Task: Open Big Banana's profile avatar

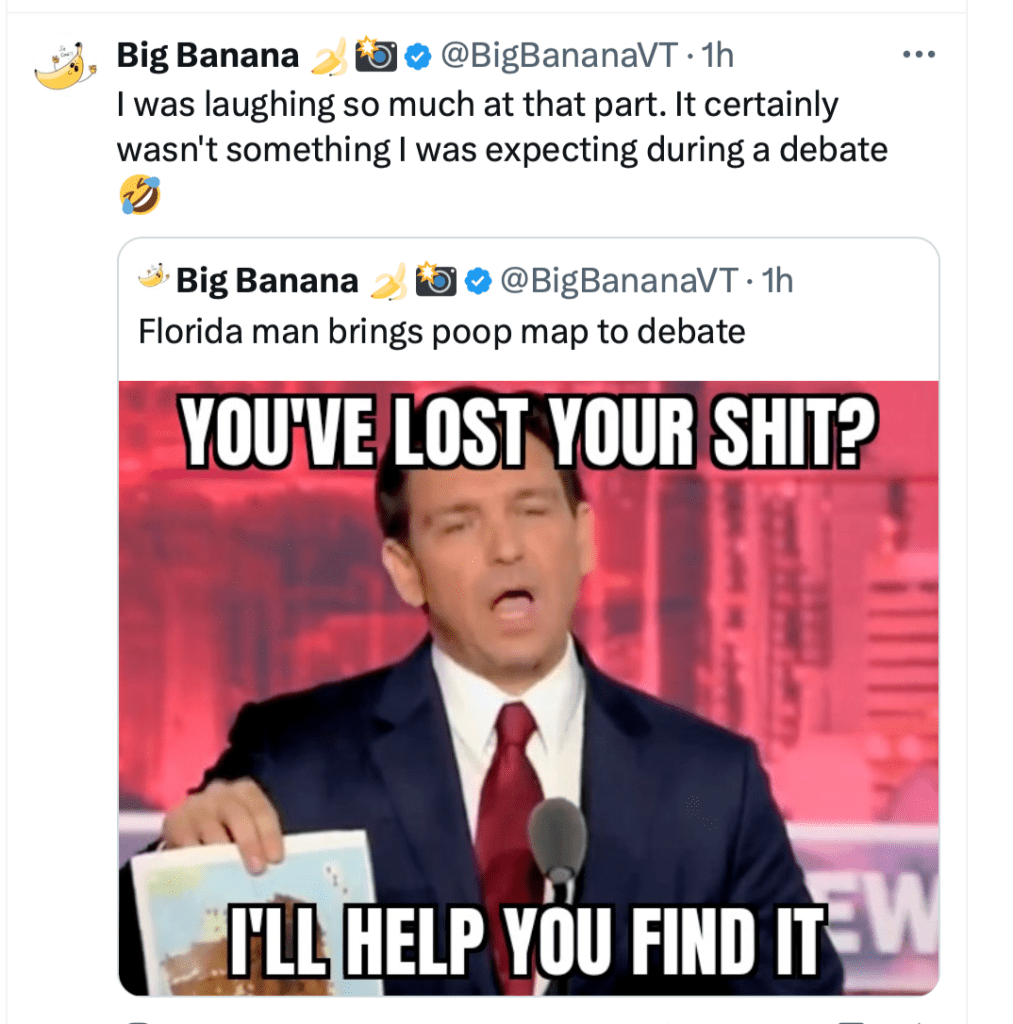Action: [63, 66]
